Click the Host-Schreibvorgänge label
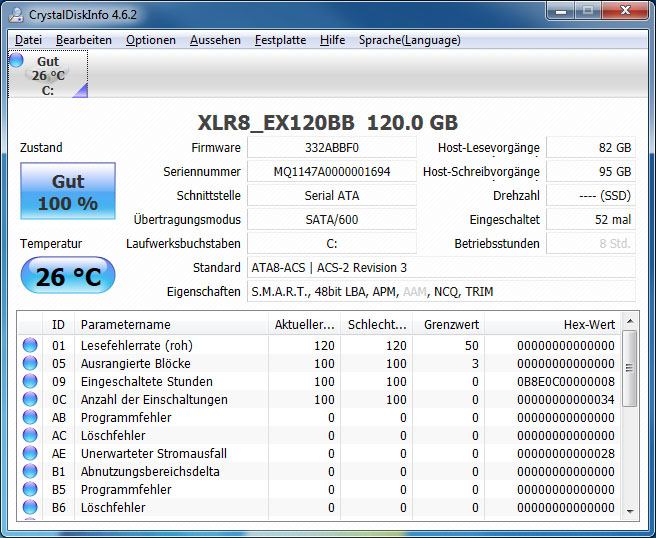The image size is (656, 538). (481, 172)
